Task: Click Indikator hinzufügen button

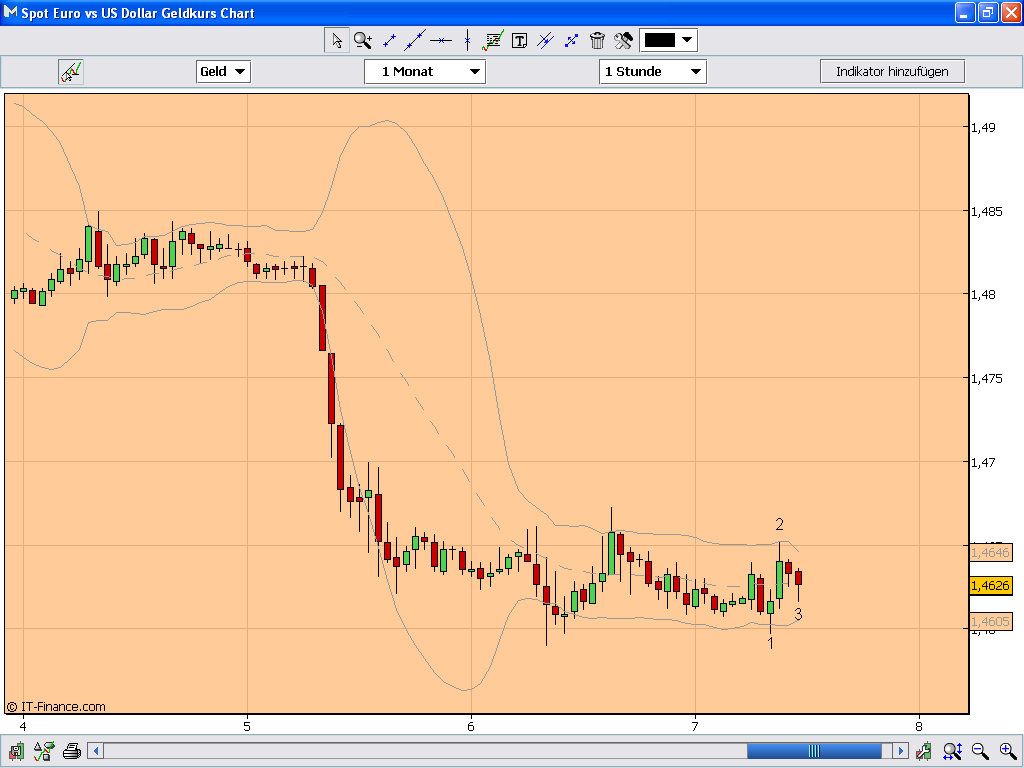Action: (x=892, y=72)
